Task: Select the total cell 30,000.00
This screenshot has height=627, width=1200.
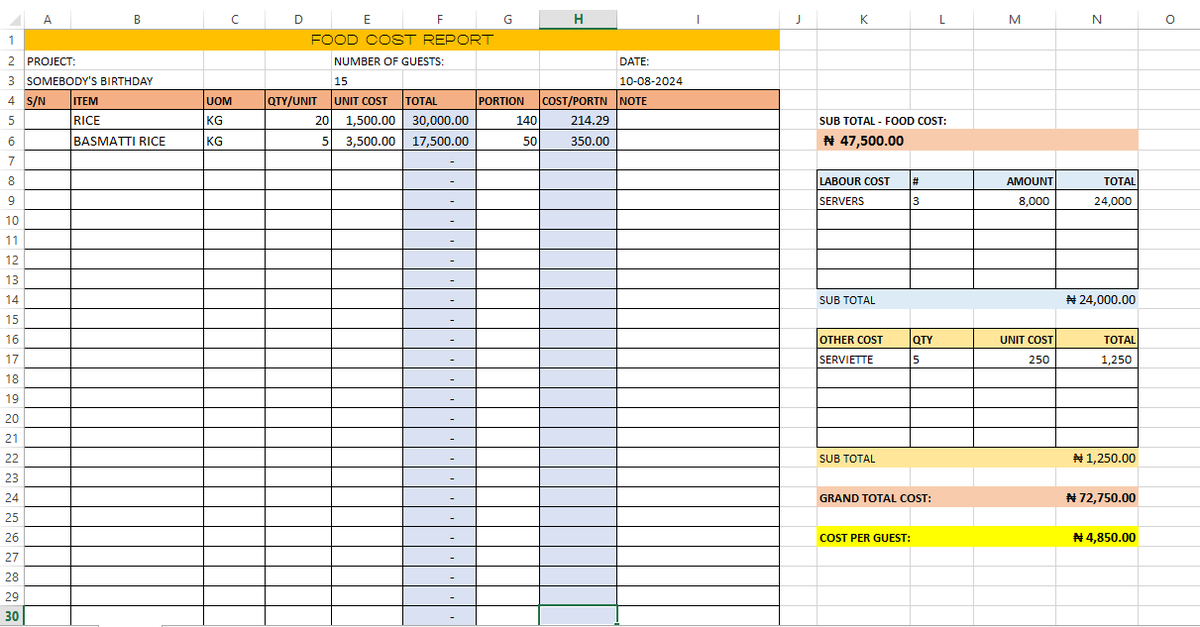Action: [440, 120]
